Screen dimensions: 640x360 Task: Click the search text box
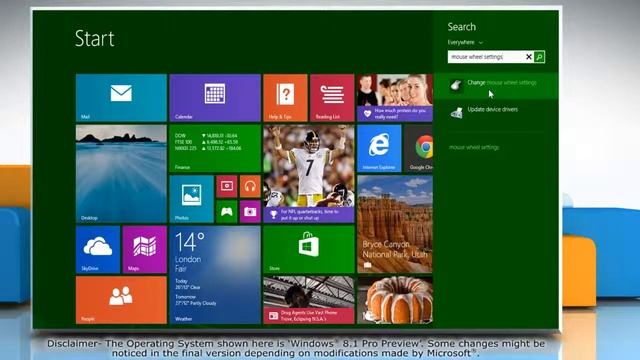coord(486,57)
